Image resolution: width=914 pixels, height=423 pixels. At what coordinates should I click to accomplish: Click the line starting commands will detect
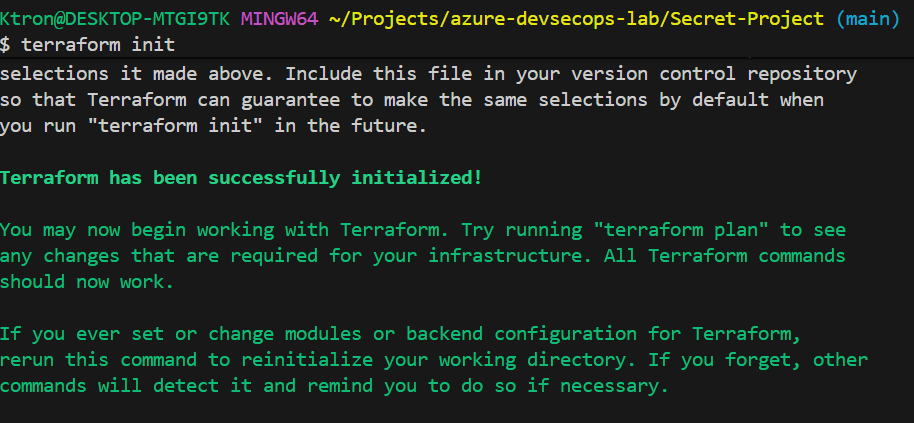(x=333, y=386)
